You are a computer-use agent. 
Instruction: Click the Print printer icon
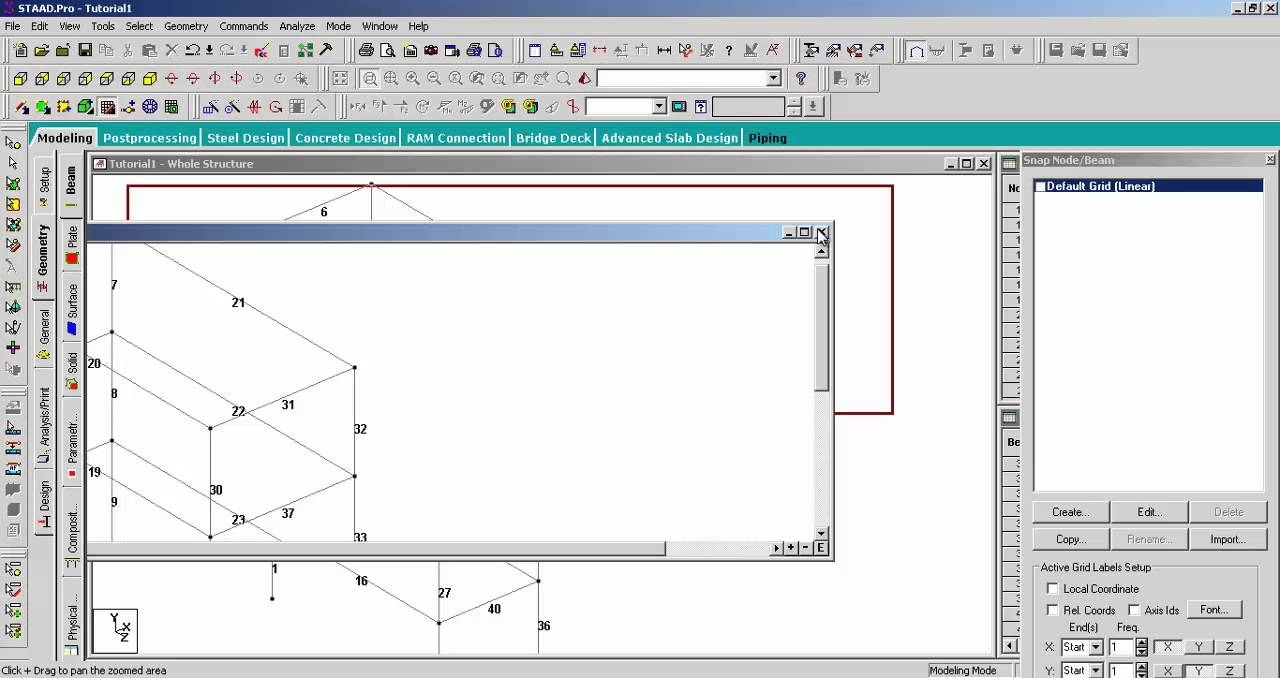click(x=366, y=50)
